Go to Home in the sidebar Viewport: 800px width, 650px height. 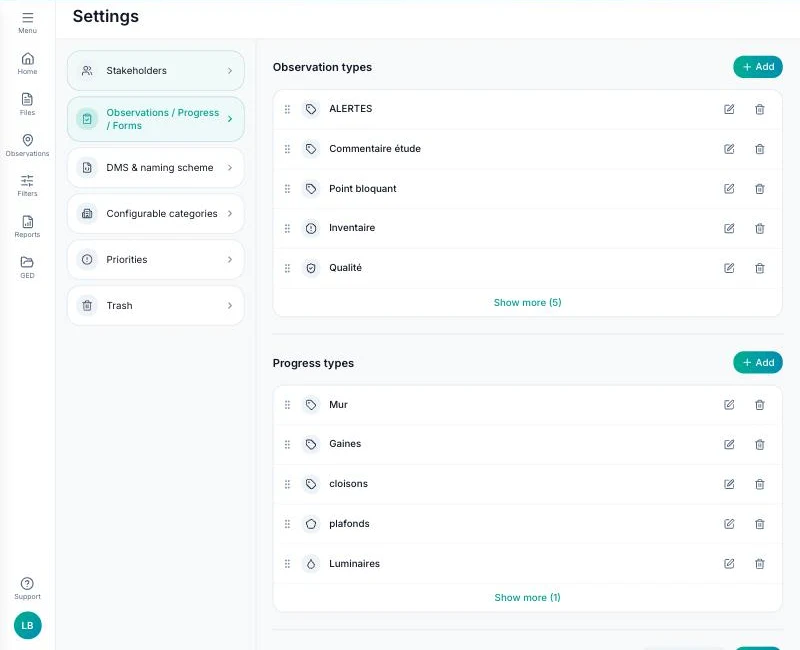pyautogui.click(x=28, y=58)
